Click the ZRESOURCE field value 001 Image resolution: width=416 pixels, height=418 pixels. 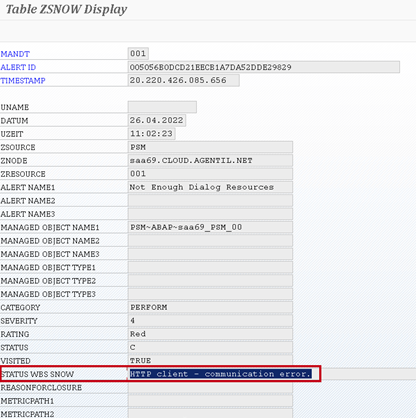pos(210,174)
